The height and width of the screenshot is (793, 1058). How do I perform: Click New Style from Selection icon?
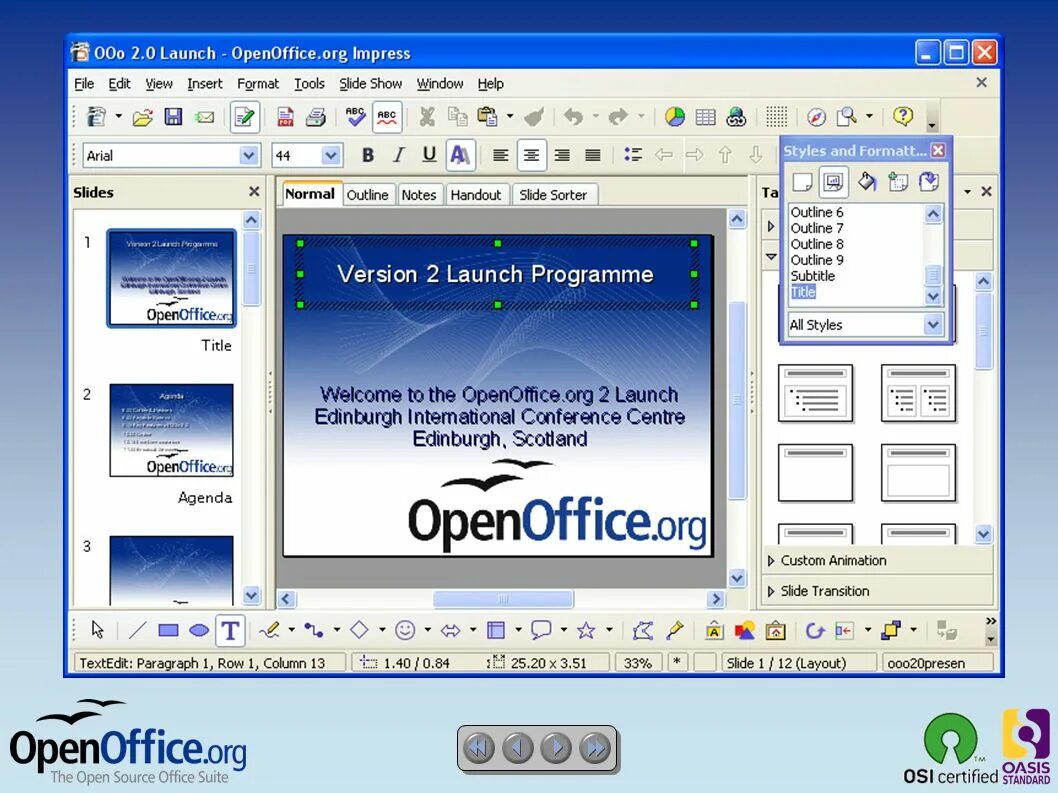click(x=898, y=182)
